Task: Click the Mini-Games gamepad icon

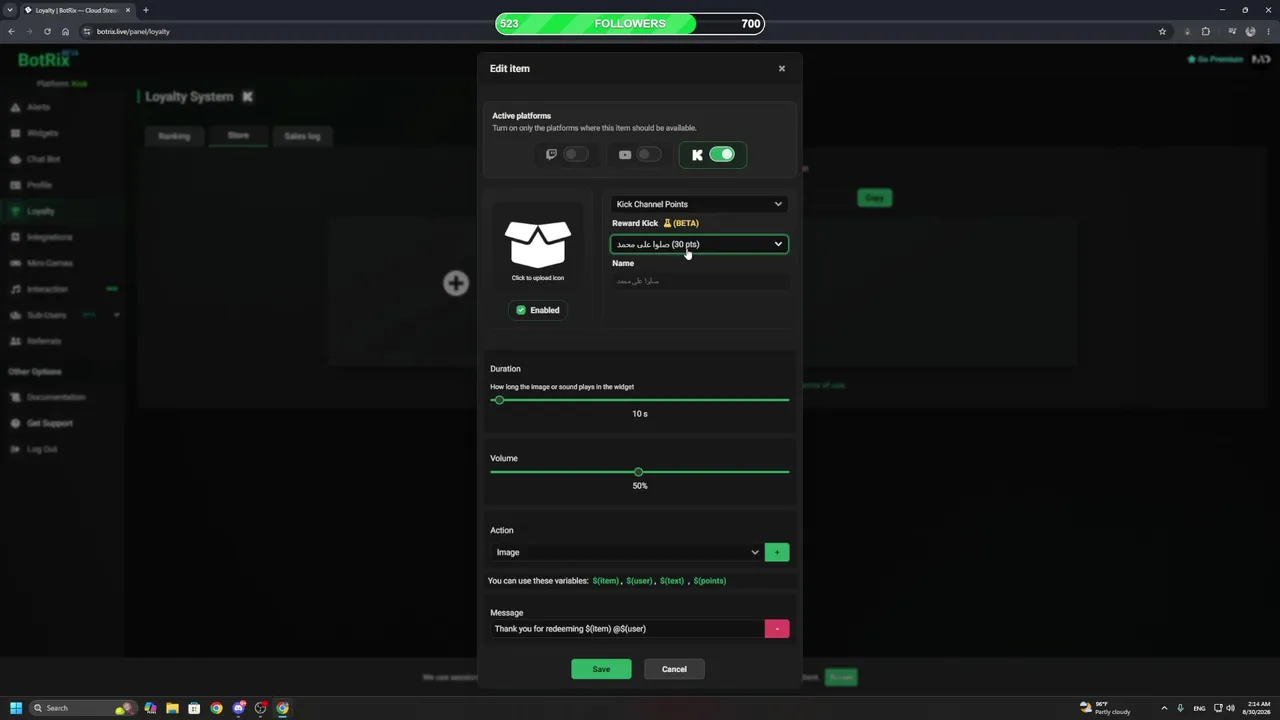Action: [15, 263]
